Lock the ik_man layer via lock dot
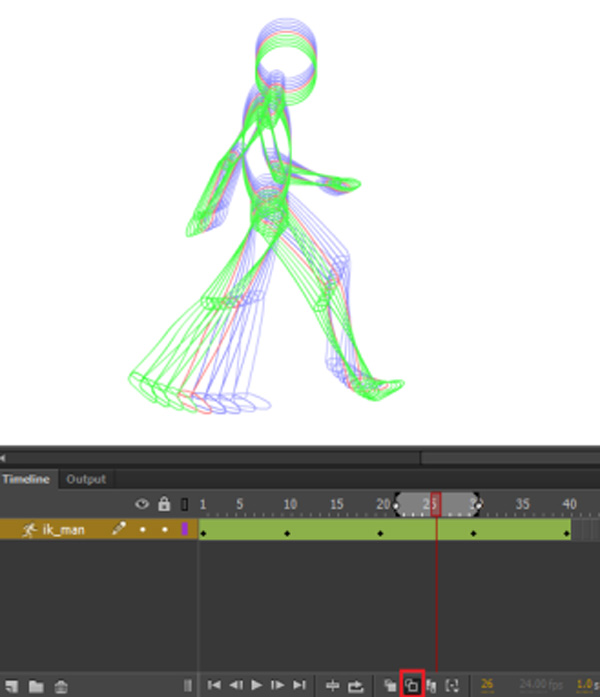This screenshot has width=600, height=697. [165, 529]
